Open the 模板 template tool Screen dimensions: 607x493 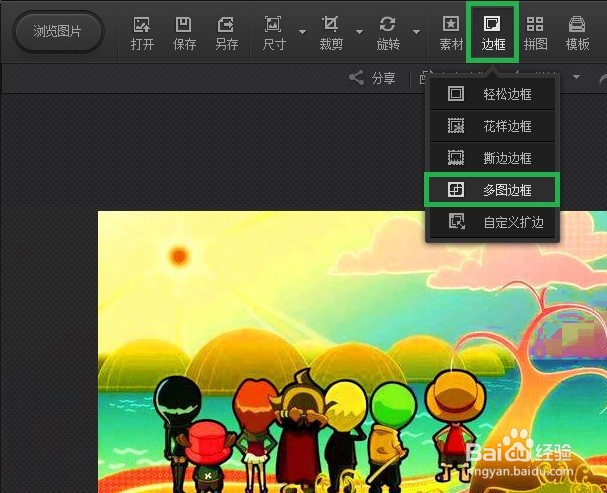point(577,34)
